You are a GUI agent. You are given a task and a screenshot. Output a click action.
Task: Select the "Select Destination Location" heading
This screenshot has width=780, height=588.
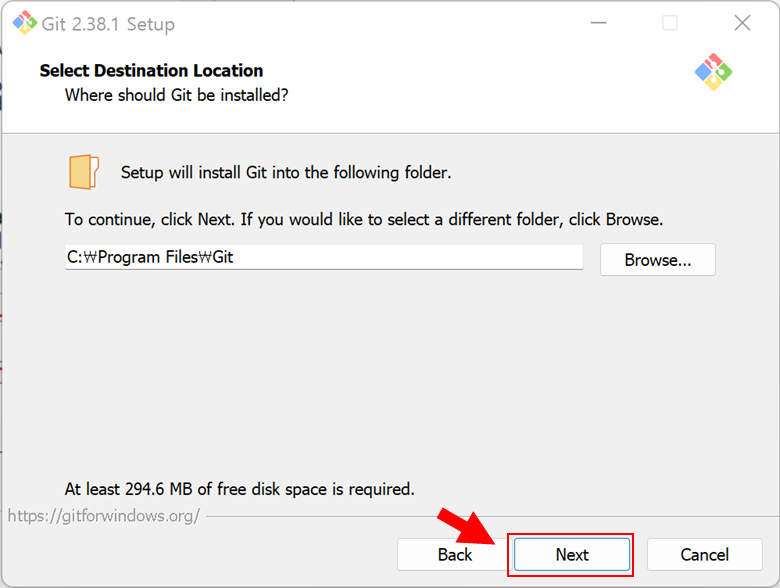pos(151,71)
